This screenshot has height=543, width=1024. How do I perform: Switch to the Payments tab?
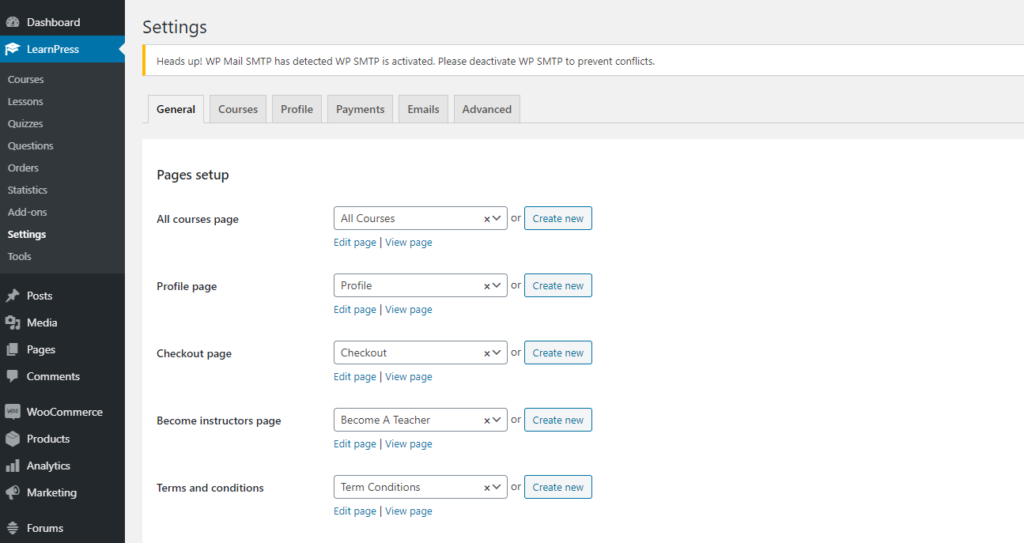[360, 110]
